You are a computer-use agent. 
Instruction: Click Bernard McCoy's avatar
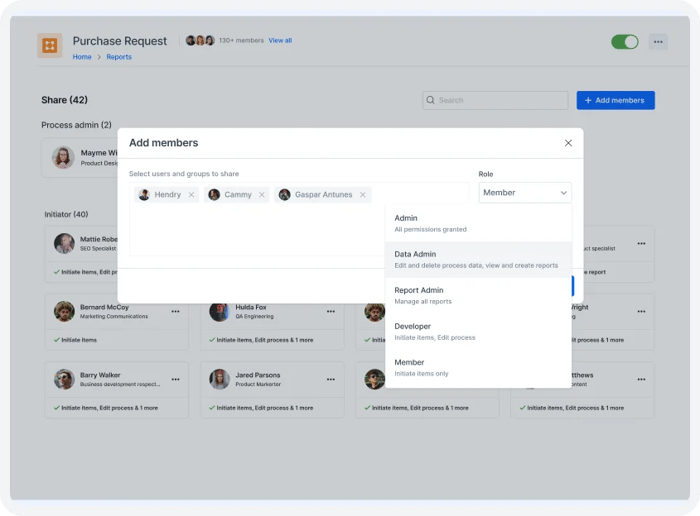coord(64,311)
